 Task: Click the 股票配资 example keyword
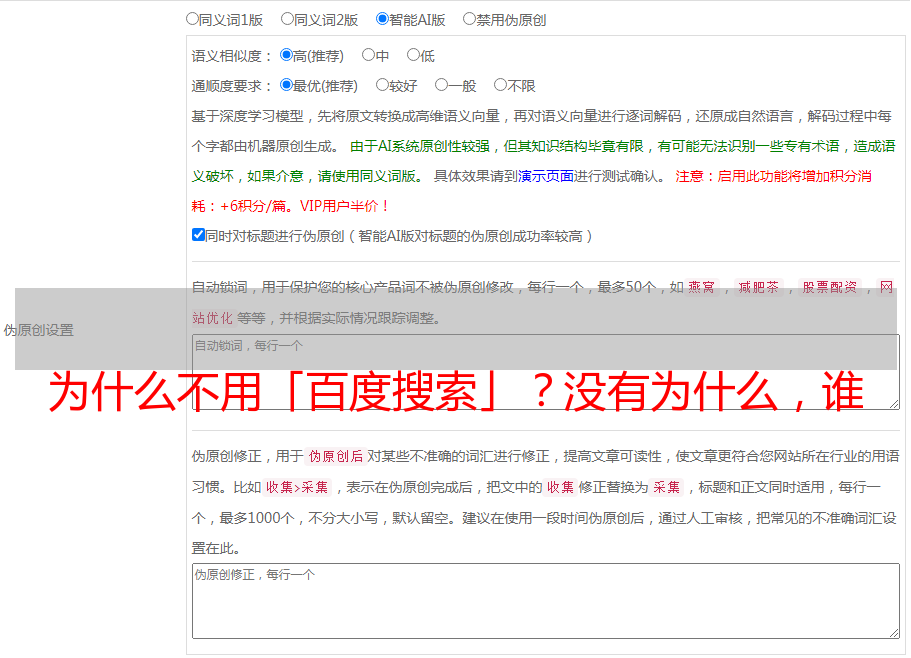[830, 287]
